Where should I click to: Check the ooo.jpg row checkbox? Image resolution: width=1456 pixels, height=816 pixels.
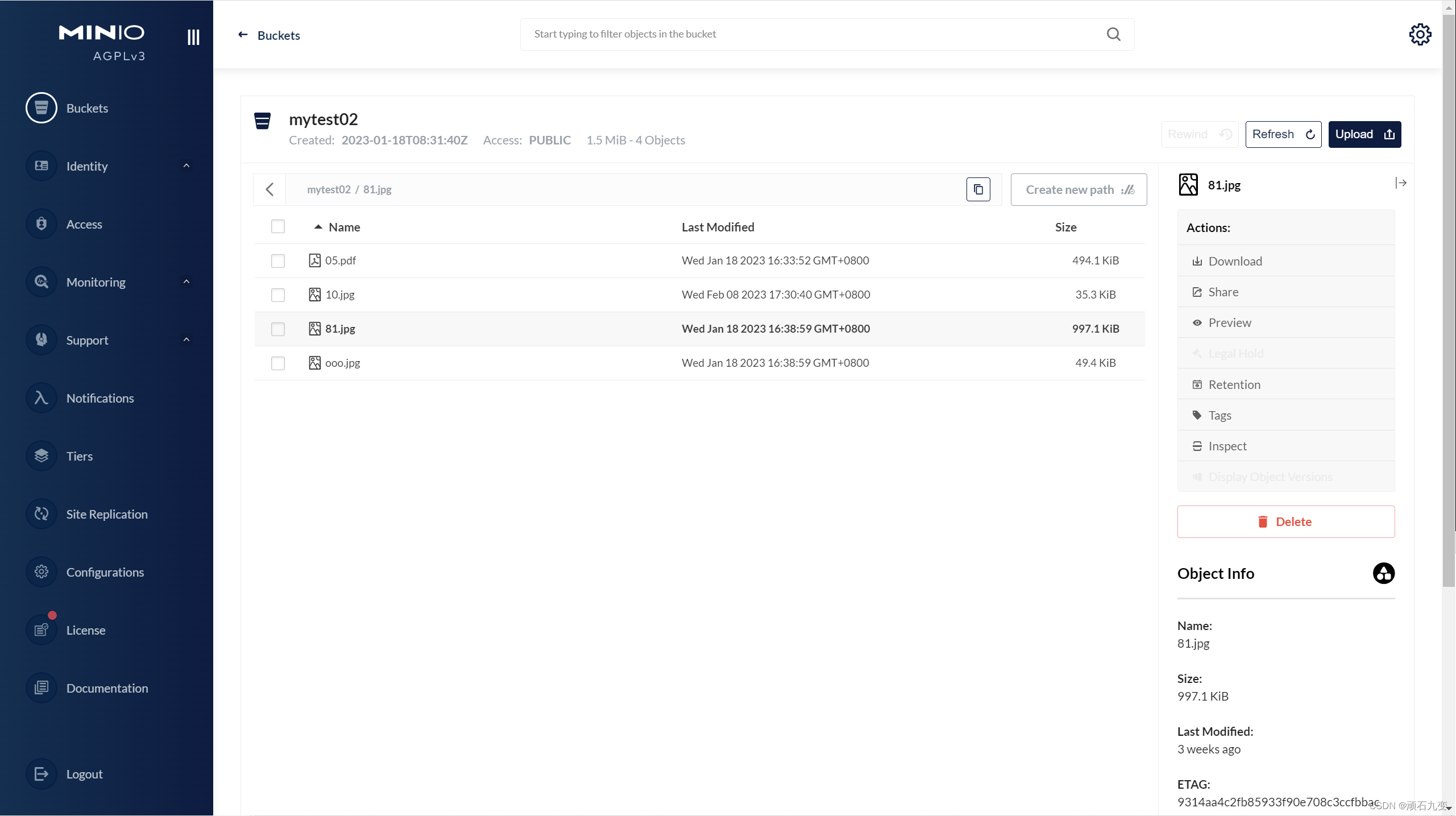coord(278,363)
